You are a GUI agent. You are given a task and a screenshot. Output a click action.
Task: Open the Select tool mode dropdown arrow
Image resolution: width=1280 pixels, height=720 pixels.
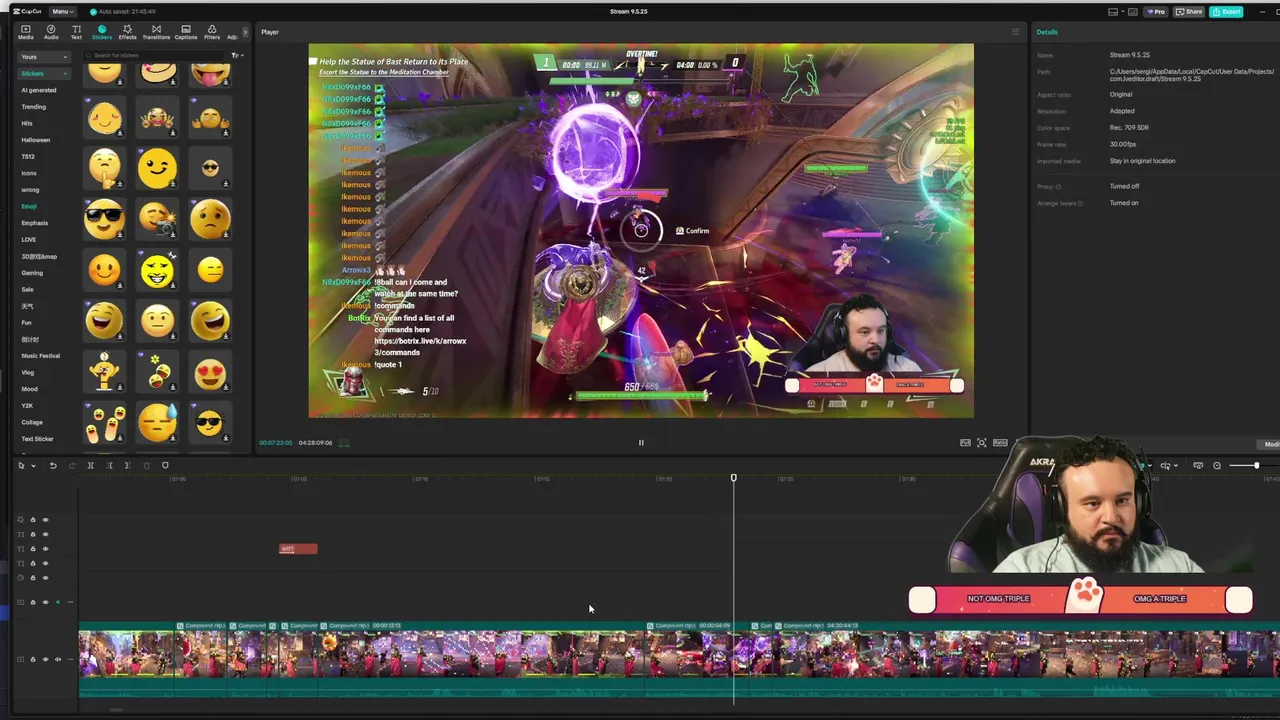coord(33,466)
